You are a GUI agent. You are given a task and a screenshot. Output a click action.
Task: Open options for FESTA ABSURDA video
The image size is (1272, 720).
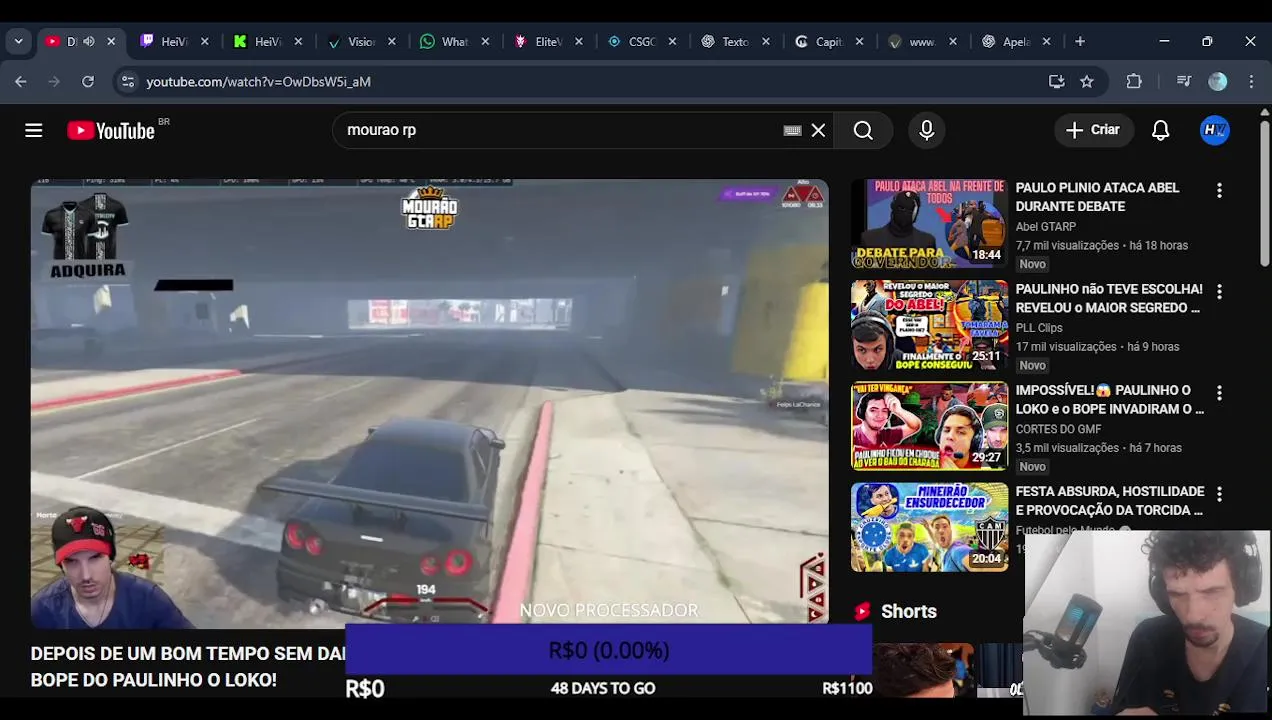1219,494
